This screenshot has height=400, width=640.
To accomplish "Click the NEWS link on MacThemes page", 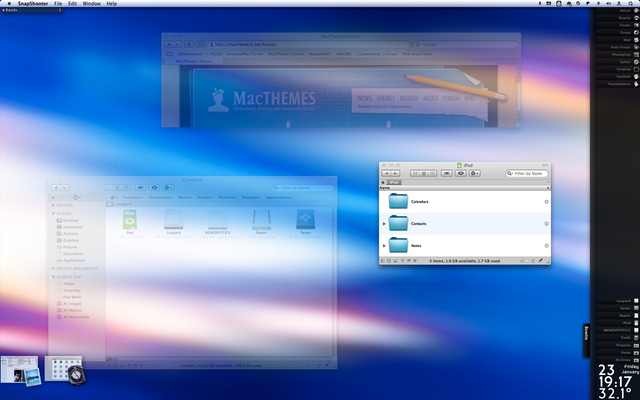I will coord(364,98).
